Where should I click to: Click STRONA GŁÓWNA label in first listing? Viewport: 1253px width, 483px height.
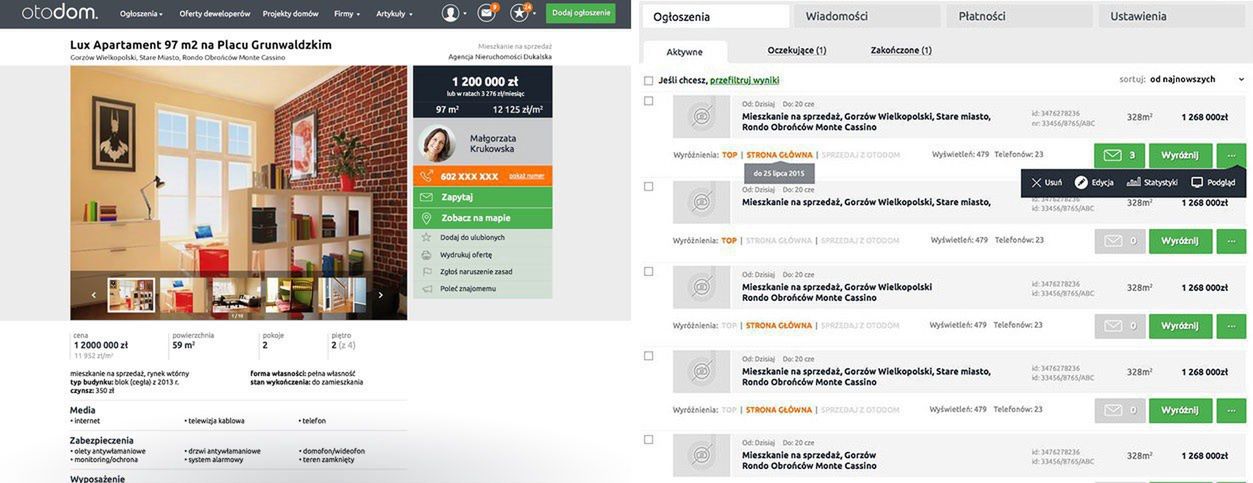coord(779,155)
